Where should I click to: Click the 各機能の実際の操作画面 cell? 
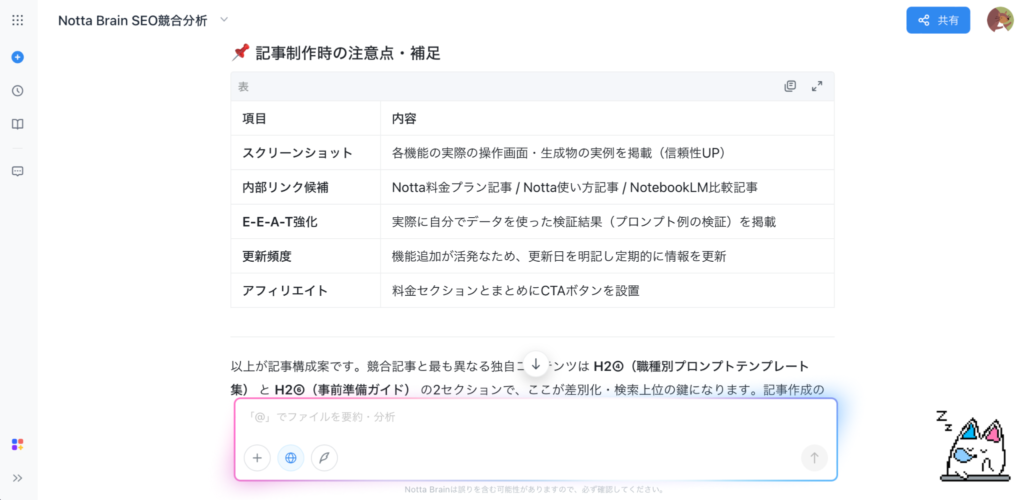click(x=607, y=153)
